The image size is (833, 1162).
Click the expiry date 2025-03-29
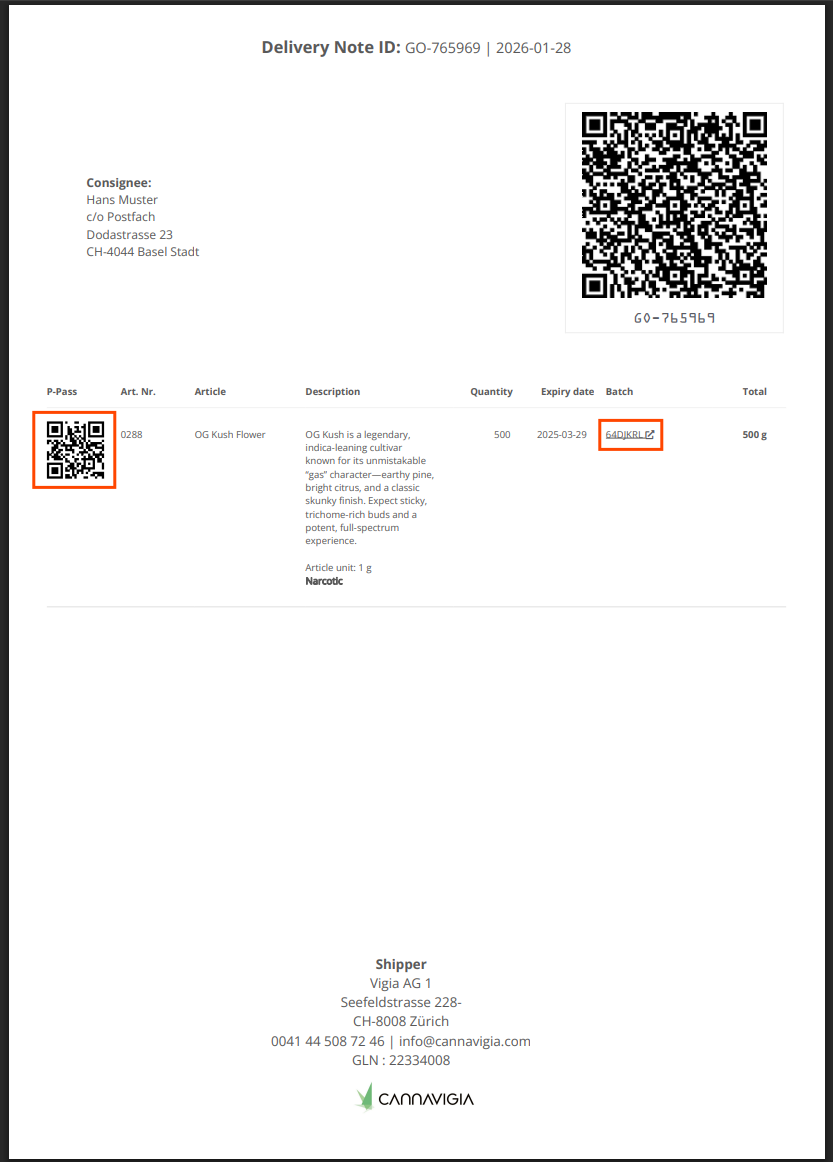click(x=561, y=435)
